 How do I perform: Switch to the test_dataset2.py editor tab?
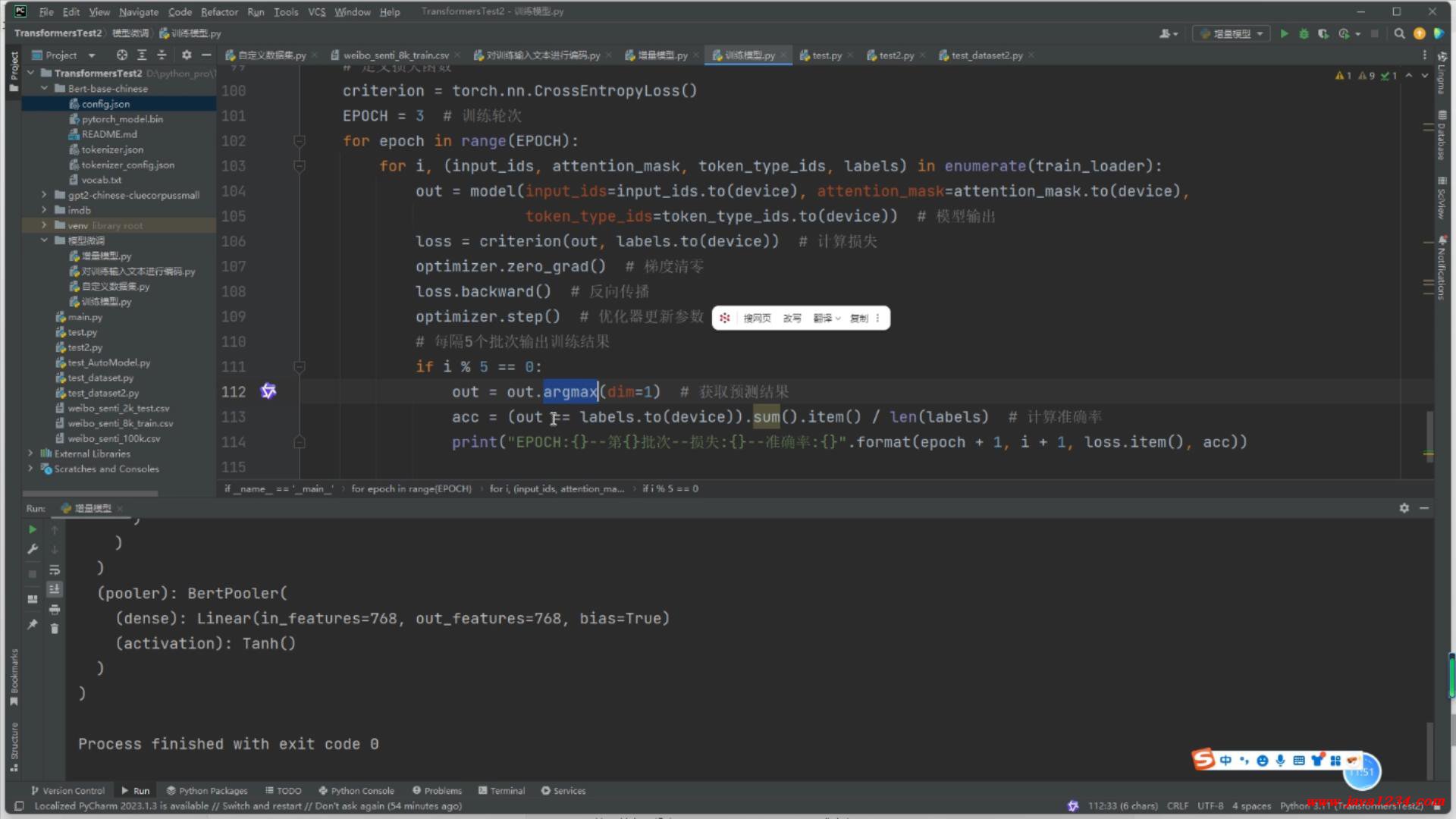pos(986,55)
